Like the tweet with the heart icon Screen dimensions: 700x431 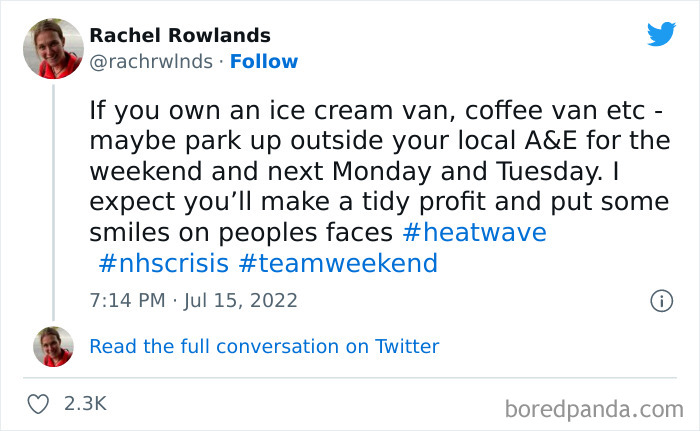39,404
